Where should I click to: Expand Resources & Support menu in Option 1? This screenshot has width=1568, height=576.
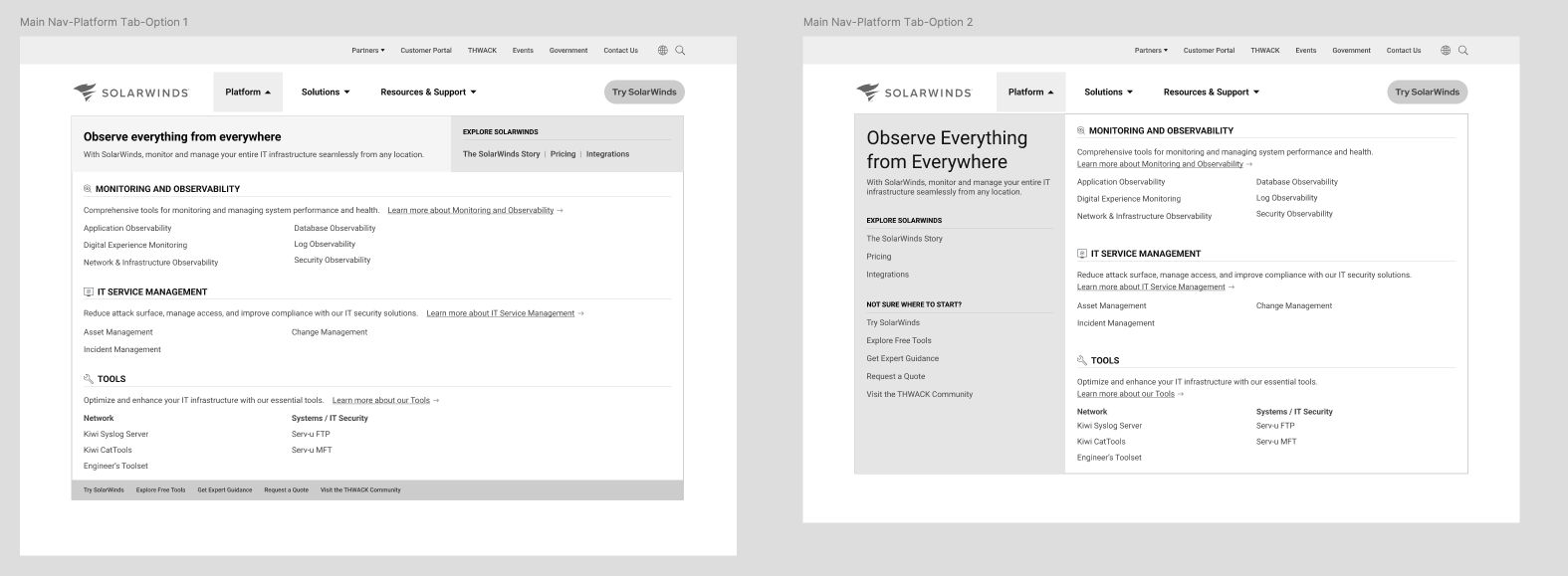(x=428, y=92)
